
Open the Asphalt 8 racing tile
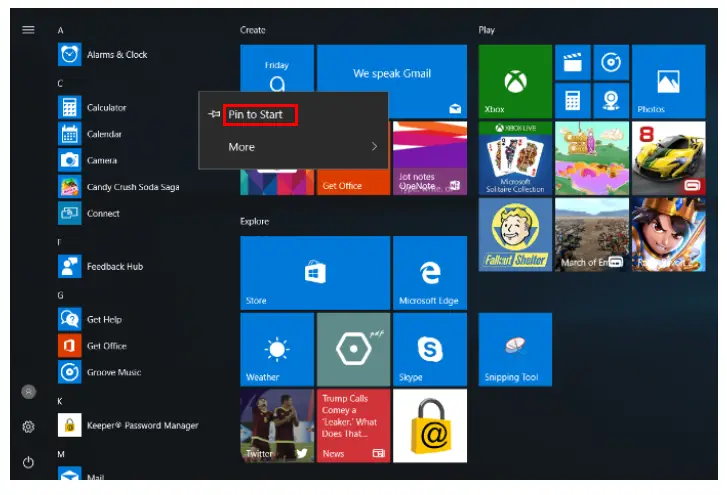tap(669, 158)
